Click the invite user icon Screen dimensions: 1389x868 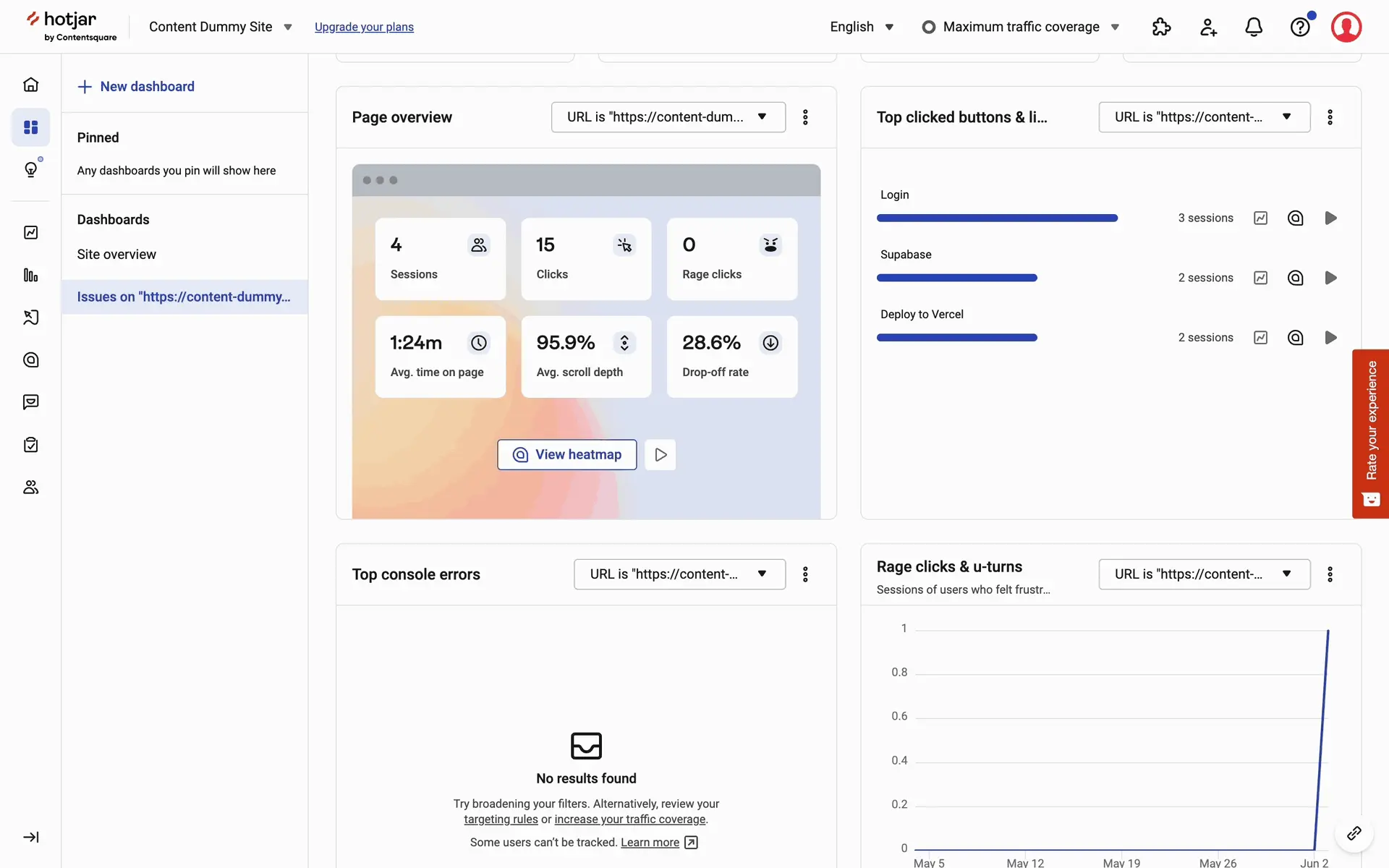click(1207, 27)
